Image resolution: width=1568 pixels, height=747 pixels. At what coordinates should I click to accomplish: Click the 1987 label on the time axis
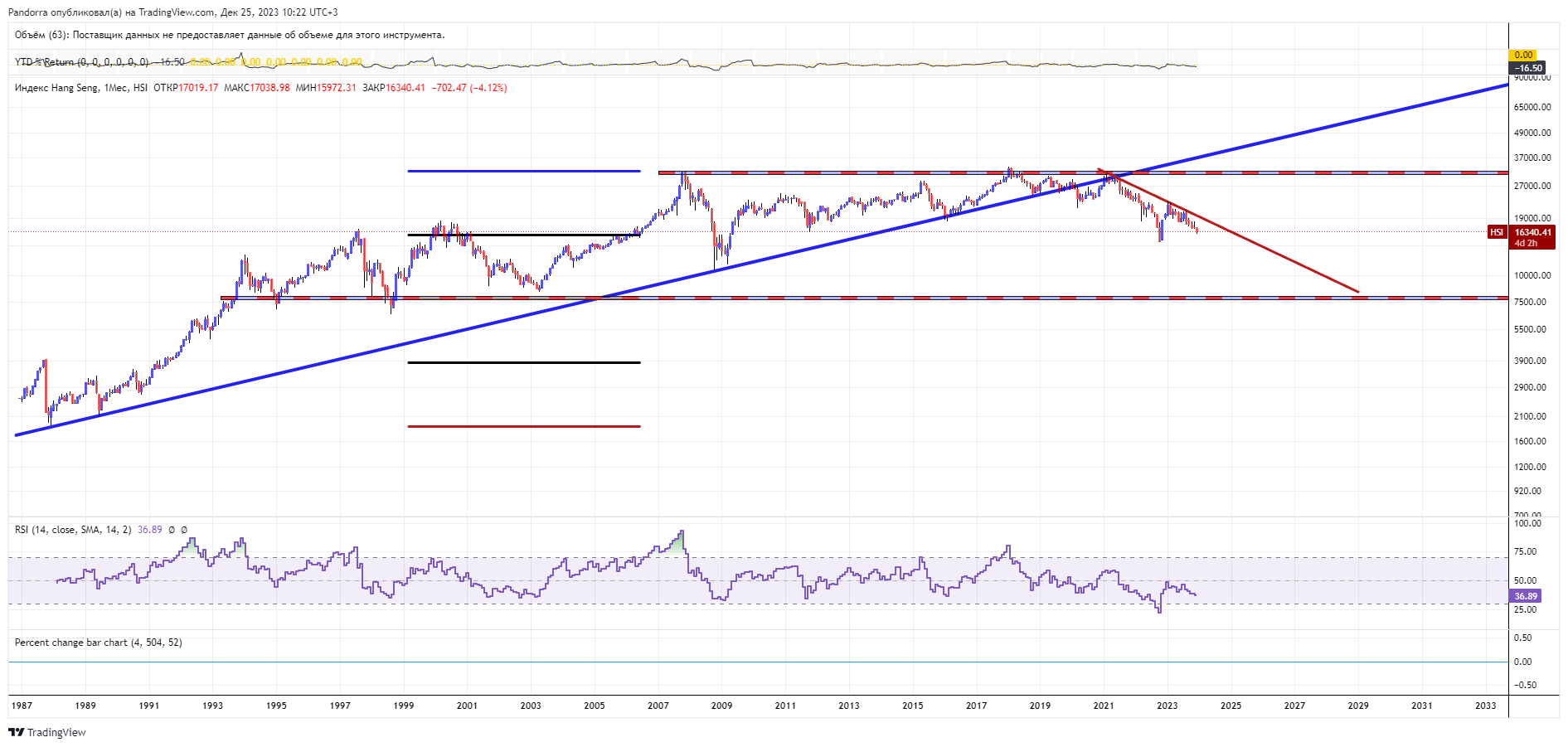(22, 706)
